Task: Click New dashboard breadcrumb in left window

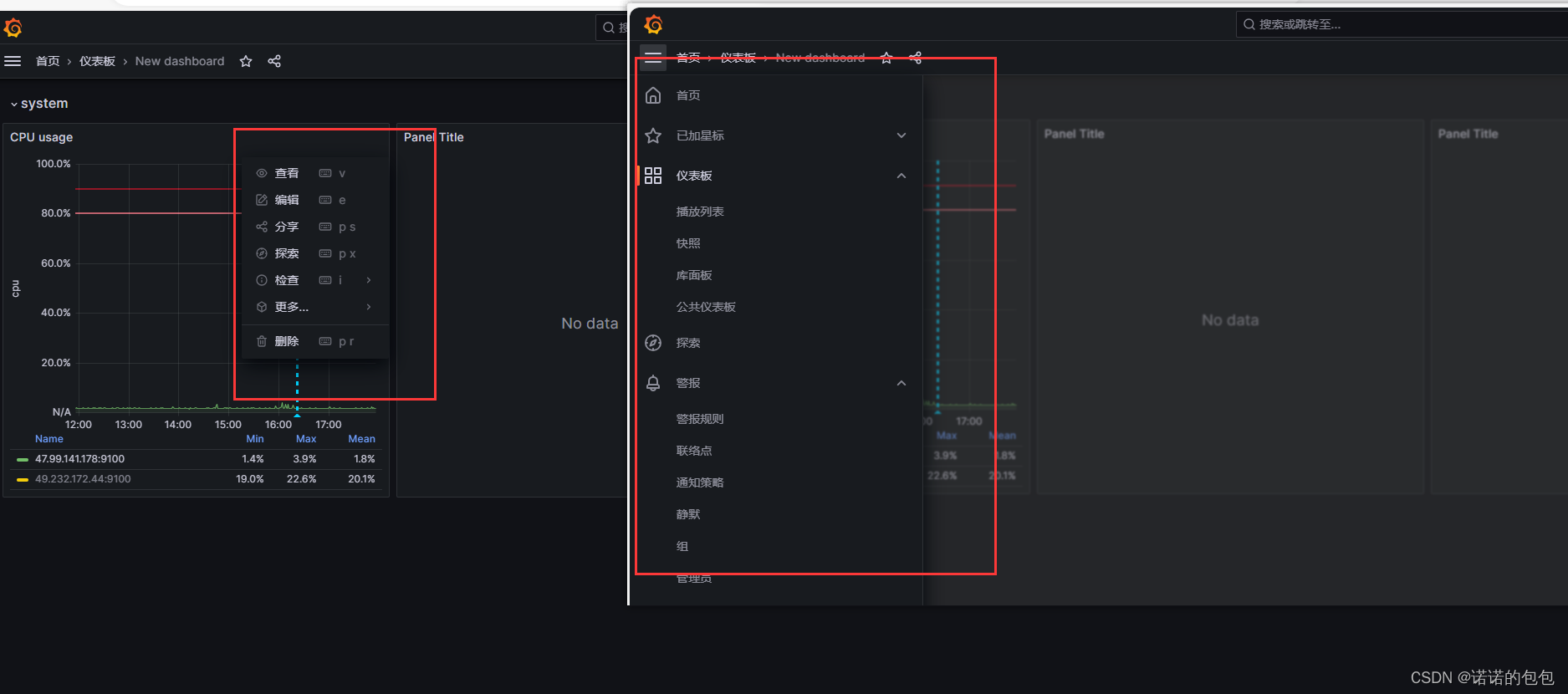Action: [180, 61]
